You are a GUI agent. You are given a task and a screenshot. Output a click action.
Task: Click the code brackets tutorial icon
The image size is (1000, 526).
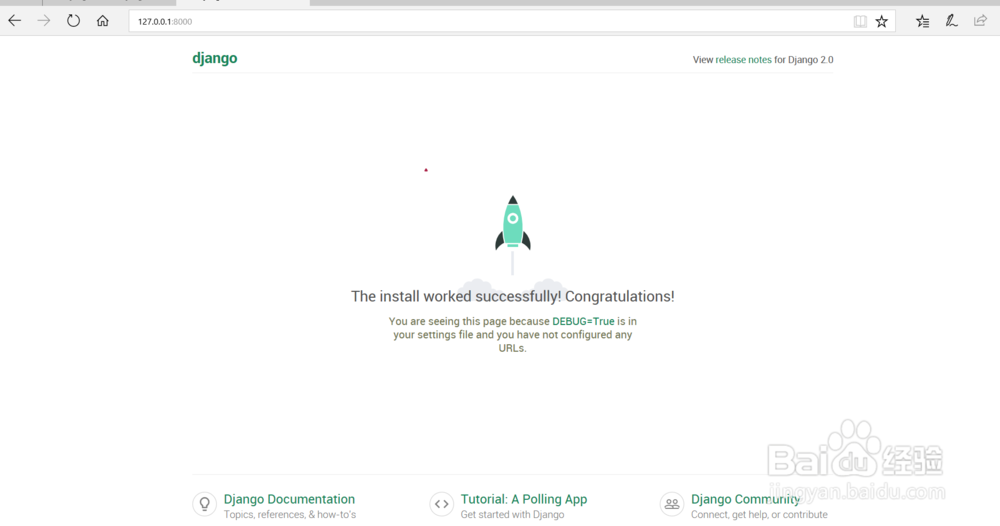tap(441, 504)
